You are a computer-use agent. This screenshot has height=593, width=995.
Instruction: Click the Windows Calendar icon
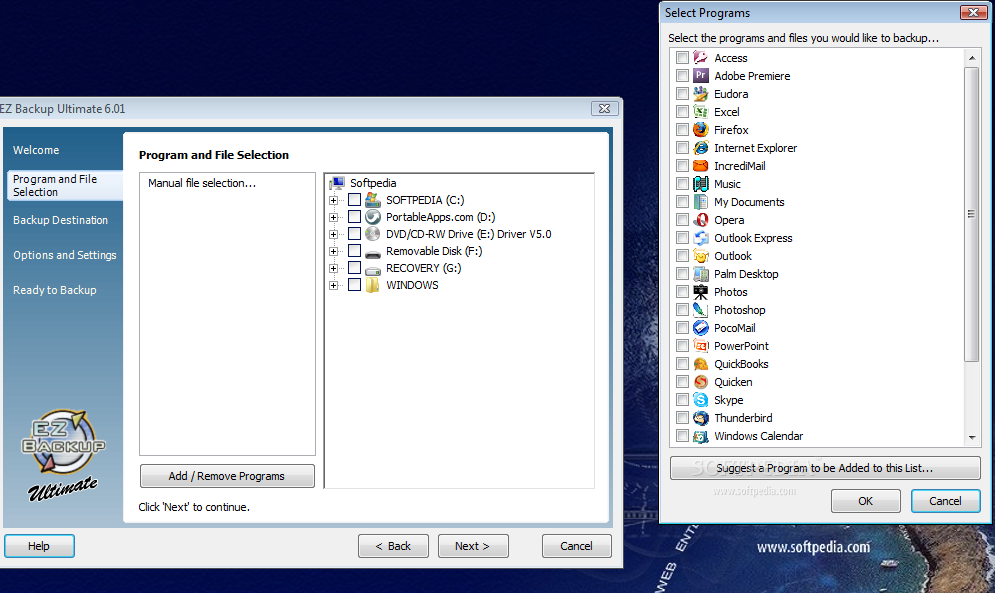(701, 436)
